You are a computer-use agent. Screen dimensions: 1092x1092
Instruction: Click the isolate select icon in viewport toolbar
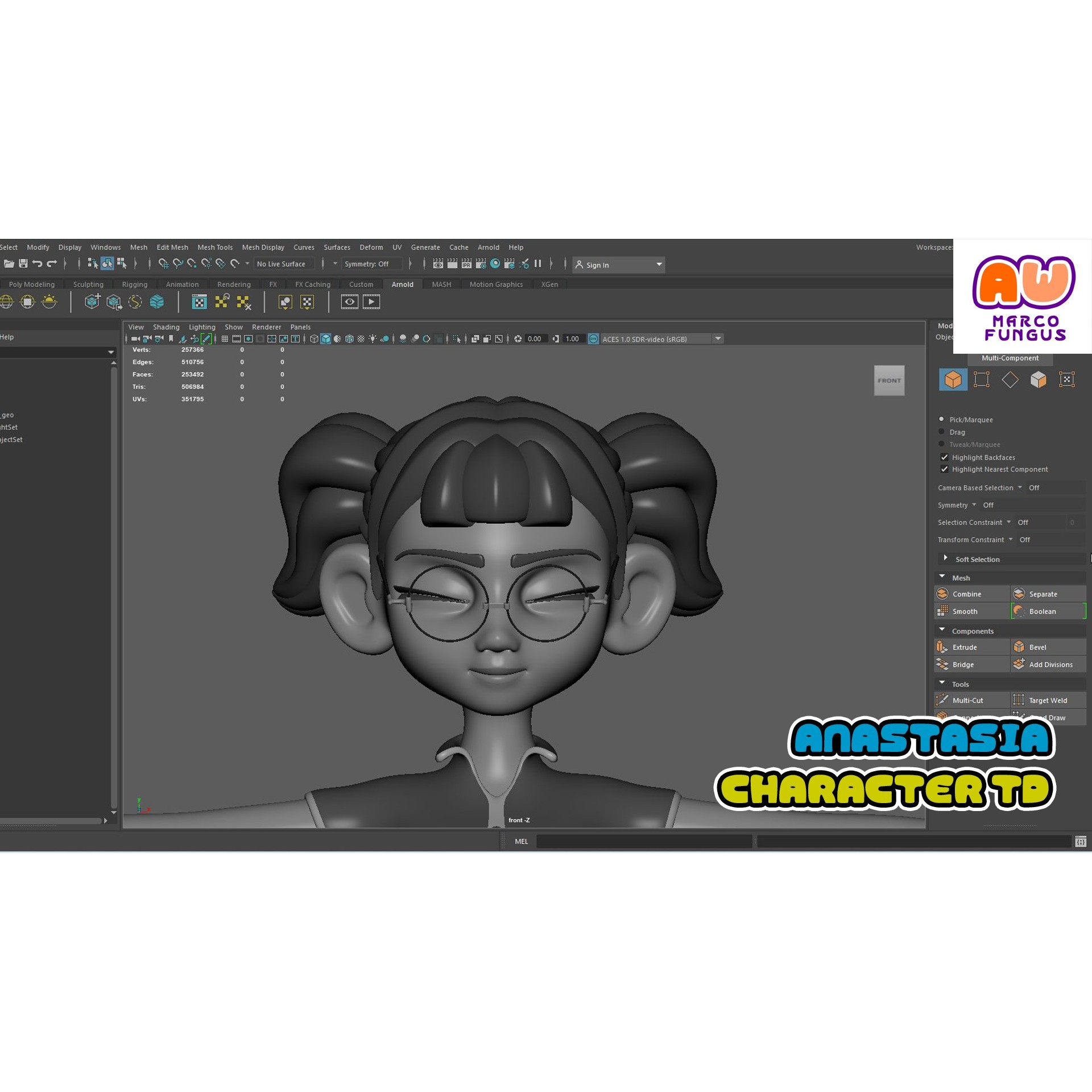point(457,339)
